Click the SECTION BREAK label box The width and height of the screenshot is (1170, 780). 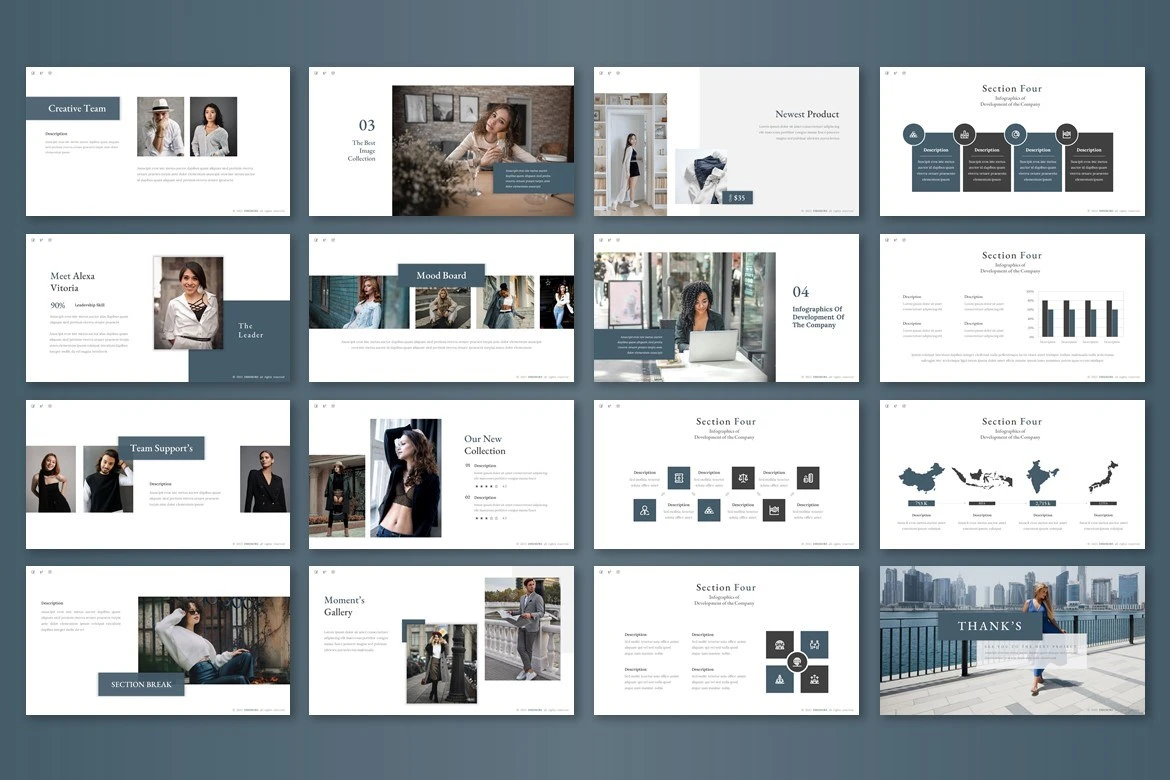point(141,684)
